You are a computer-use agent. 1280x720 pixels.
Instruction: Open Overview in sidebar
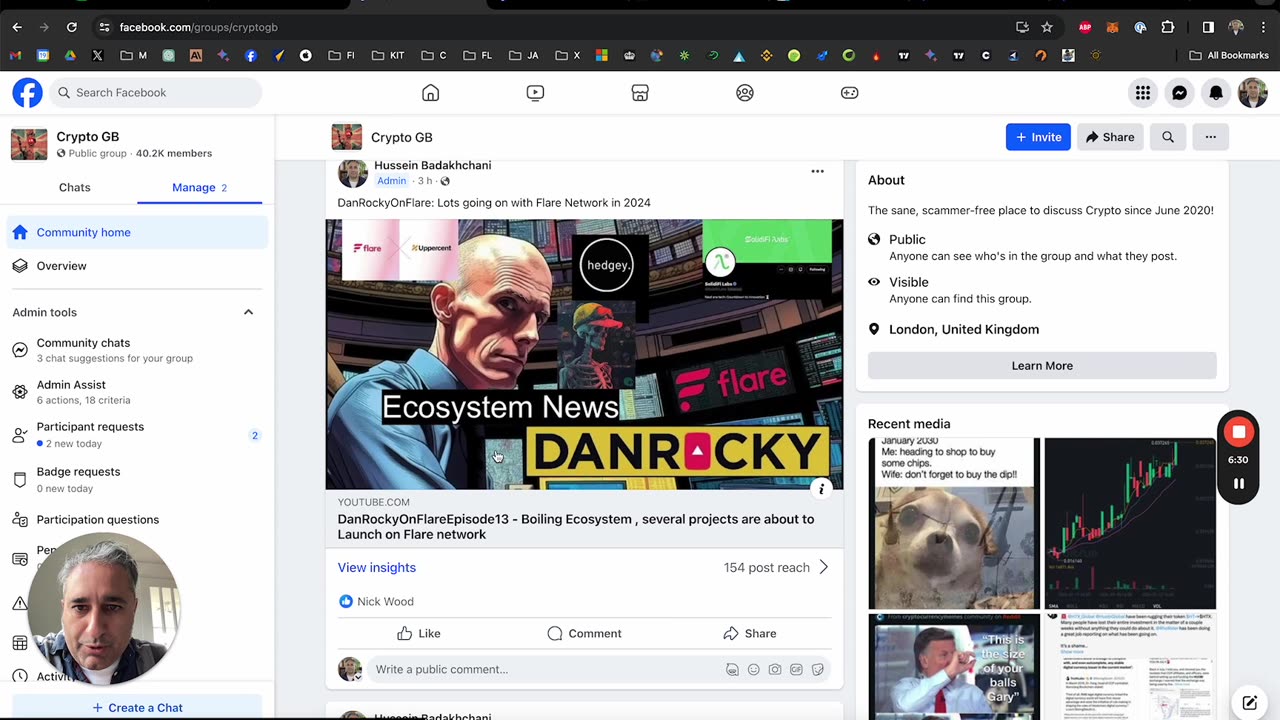[x=137, y=266]
